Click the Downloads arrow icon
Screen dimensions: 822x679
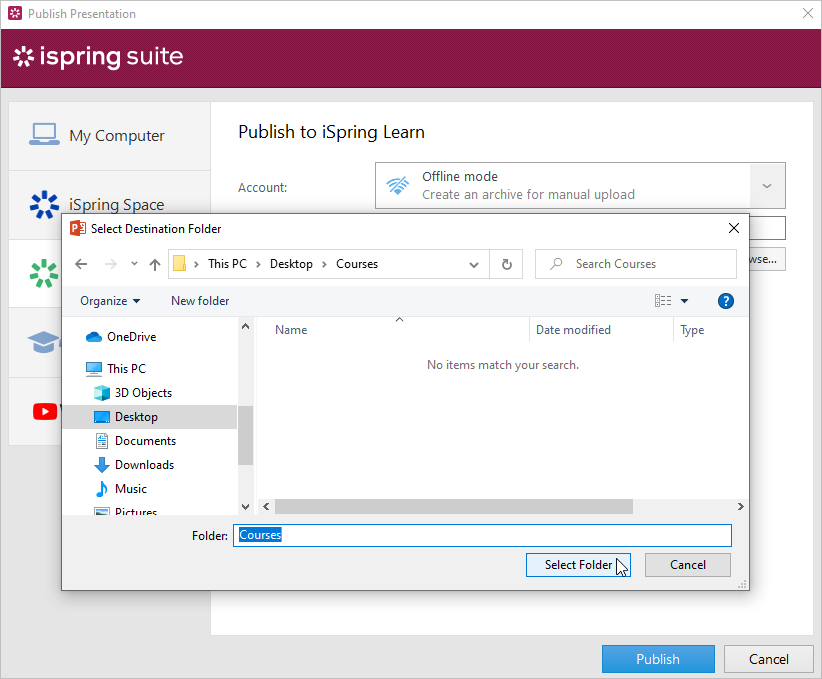tap(102, 465)
